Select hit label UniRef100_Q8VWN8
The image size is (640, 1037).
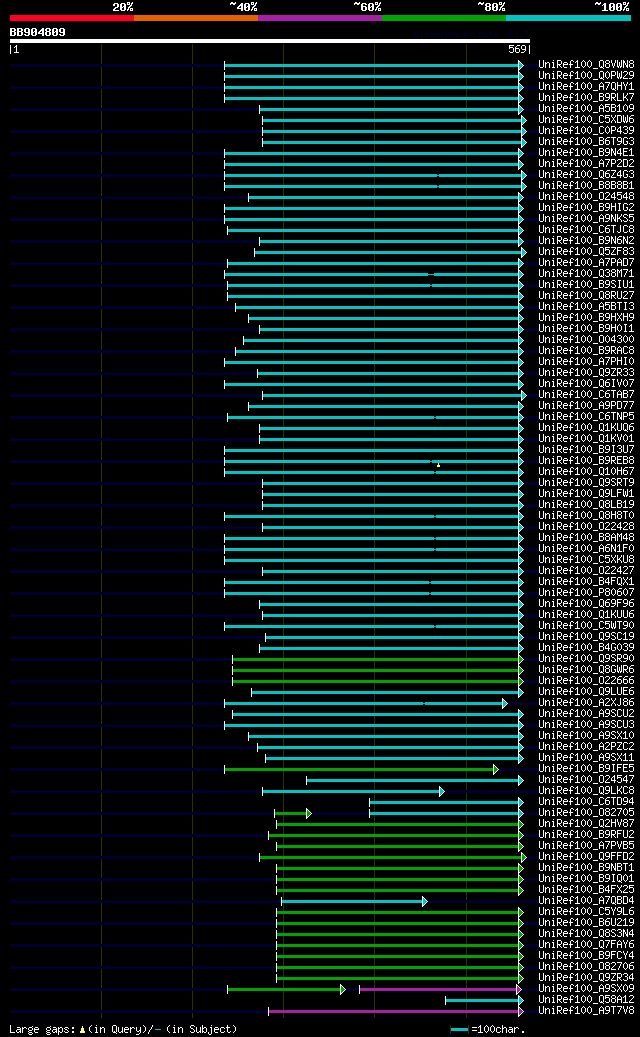click(586, 65)
